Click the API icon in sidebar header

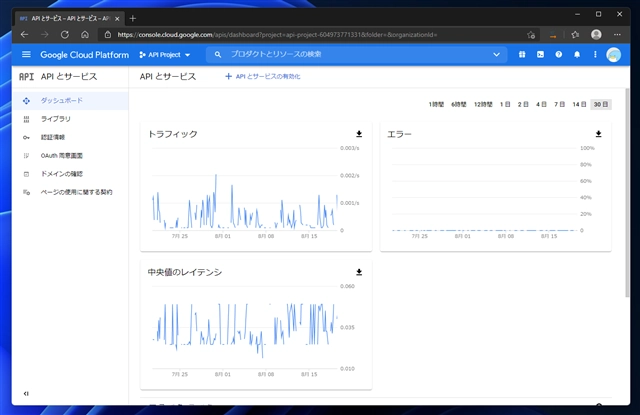click(x=27, y=76)
